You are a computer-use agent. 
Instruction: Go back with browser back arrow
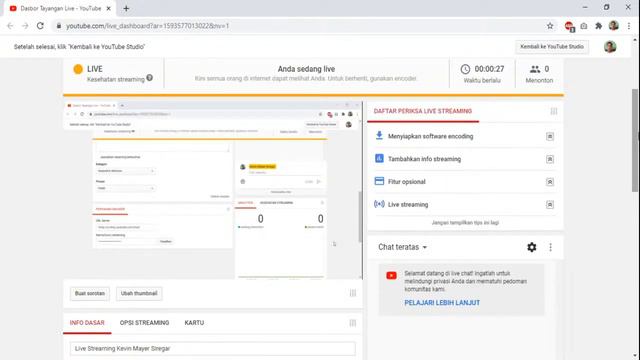coord(10,26)
